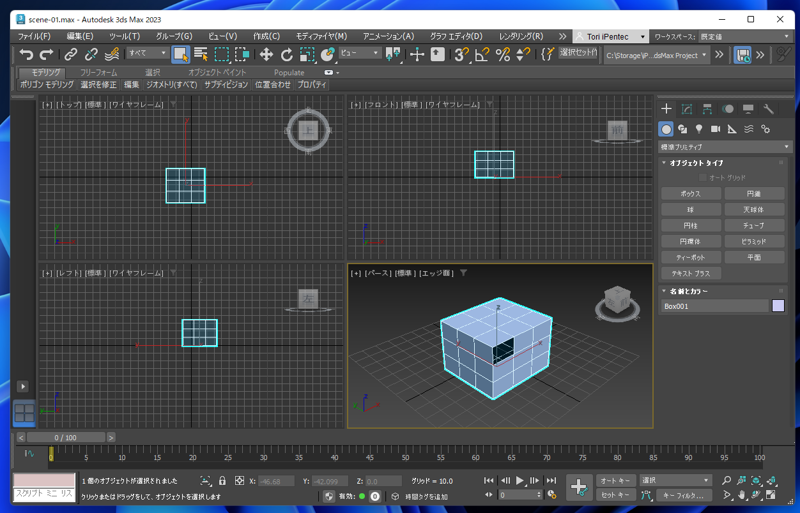Open 標準プリミティブ dropdown list
800x513 pixels.
point(725,147)
